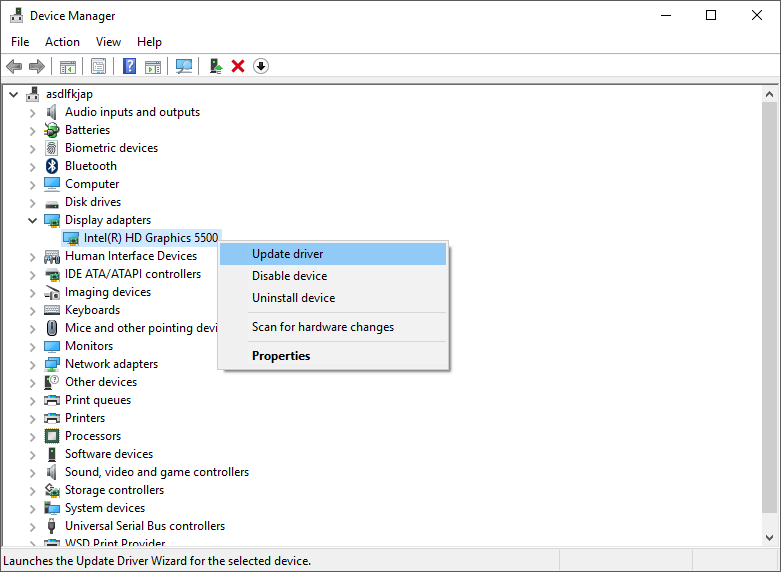
Task: Click the Intel HD Graphics 5500 adapter icon
Action: pyautogui.click(x=71, y=238)
